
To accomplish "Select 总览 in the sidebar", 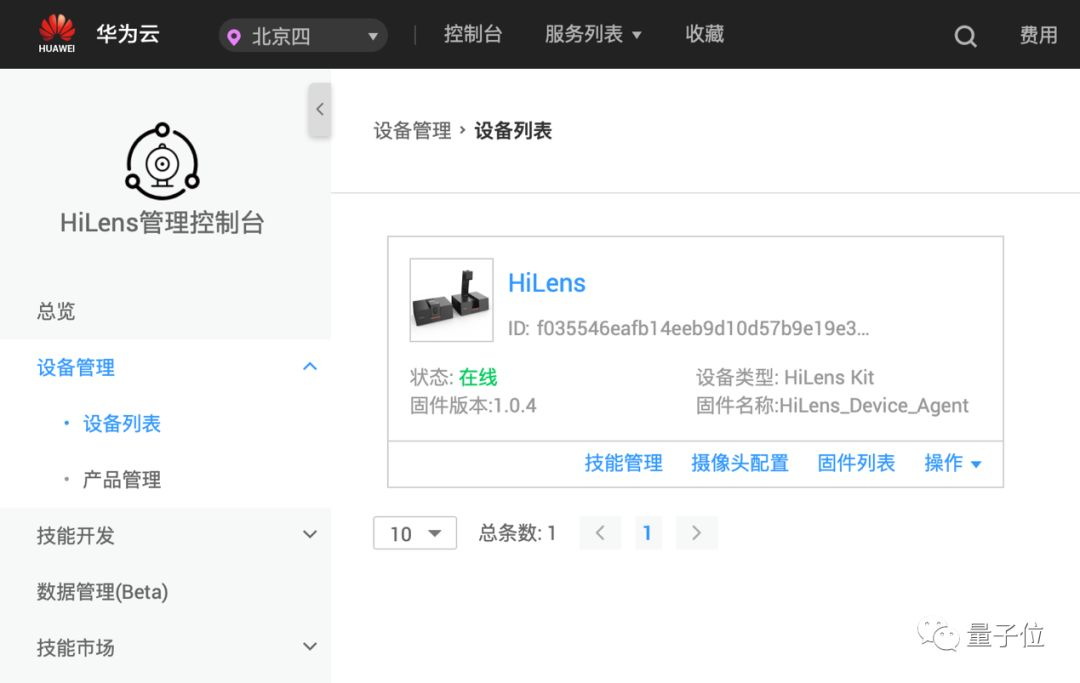I will (56, 311).
